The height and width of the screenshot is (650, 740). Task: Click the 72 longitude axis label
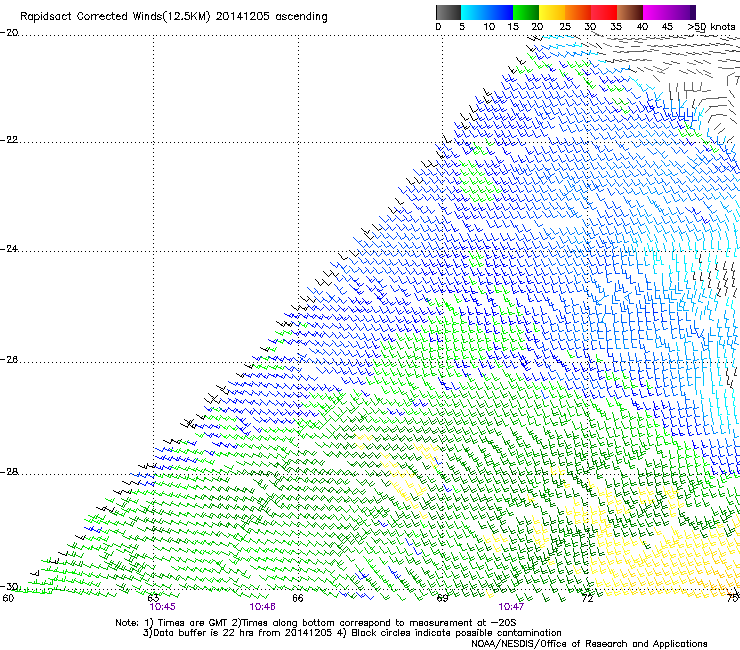(587, 599)
